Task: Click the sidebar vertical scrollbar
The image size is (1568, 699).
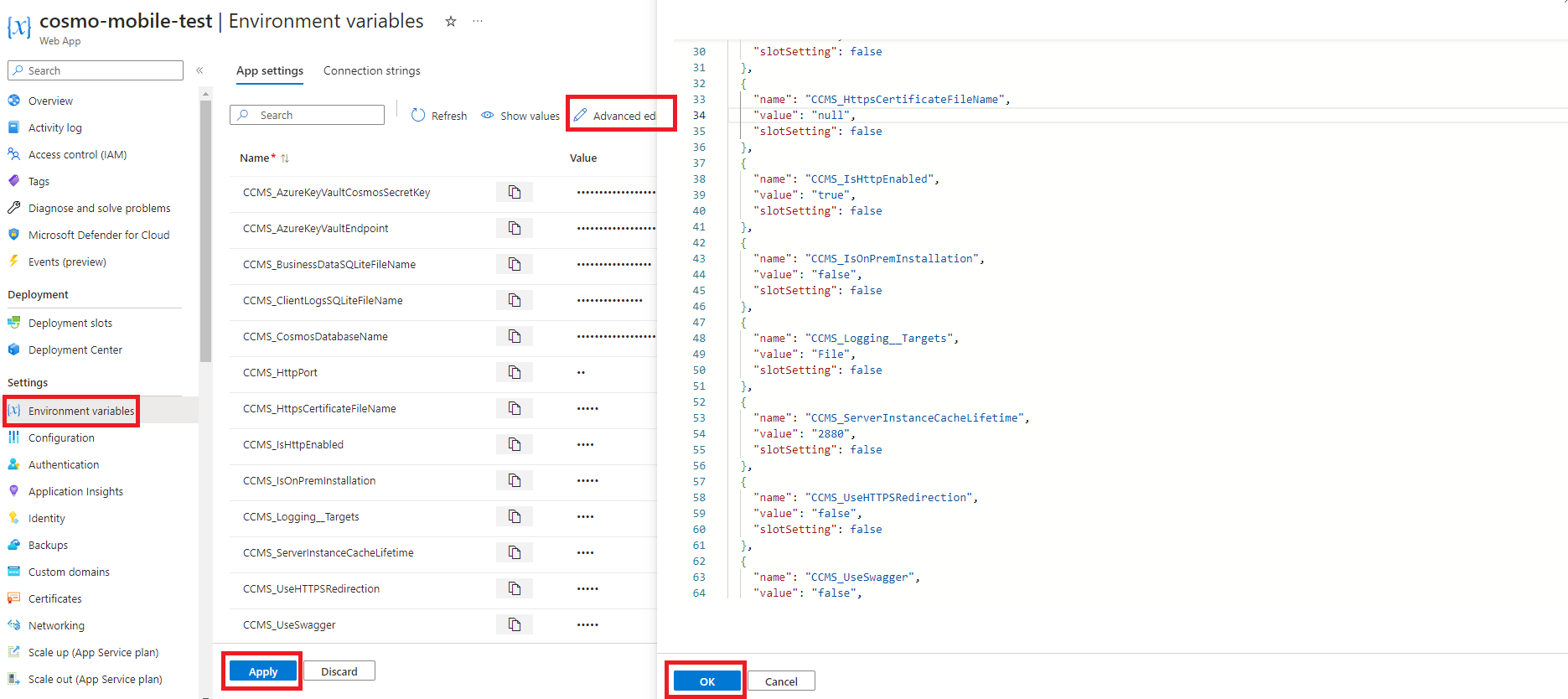Action: [206, 226]
